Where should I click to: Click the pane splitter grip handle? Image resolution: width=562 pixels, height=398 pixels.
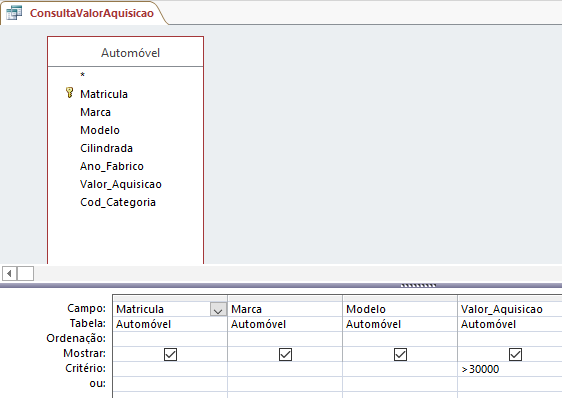(x=418, y=285)
